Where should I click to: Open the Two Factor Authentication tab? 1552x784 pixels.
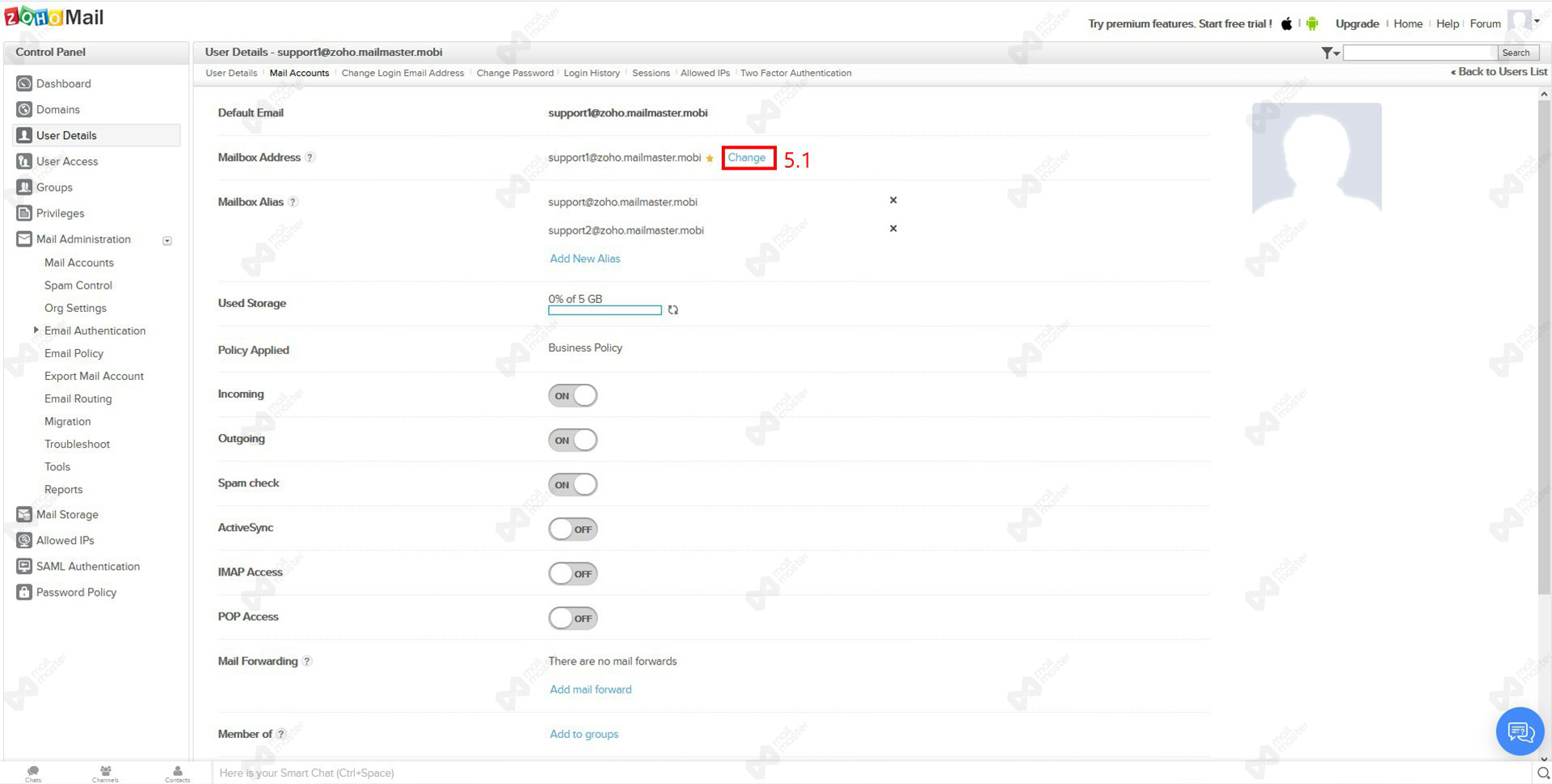[796, 73]
